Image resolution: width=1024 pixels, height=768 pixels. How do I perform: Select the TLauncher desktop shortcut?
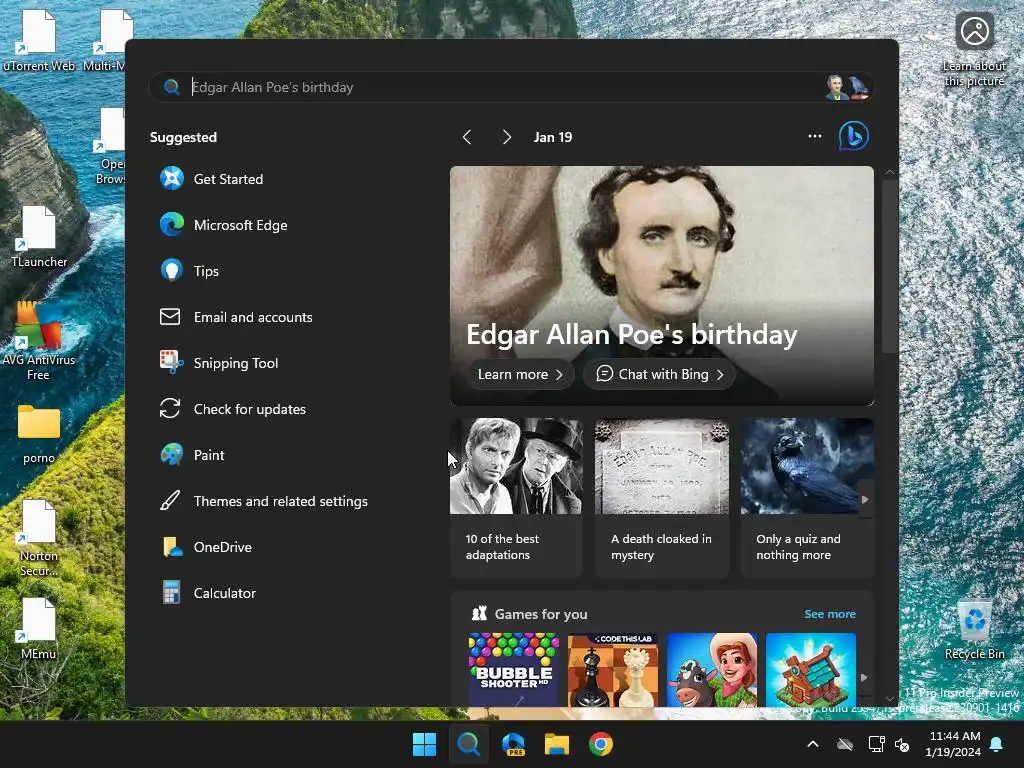[39, 236]
